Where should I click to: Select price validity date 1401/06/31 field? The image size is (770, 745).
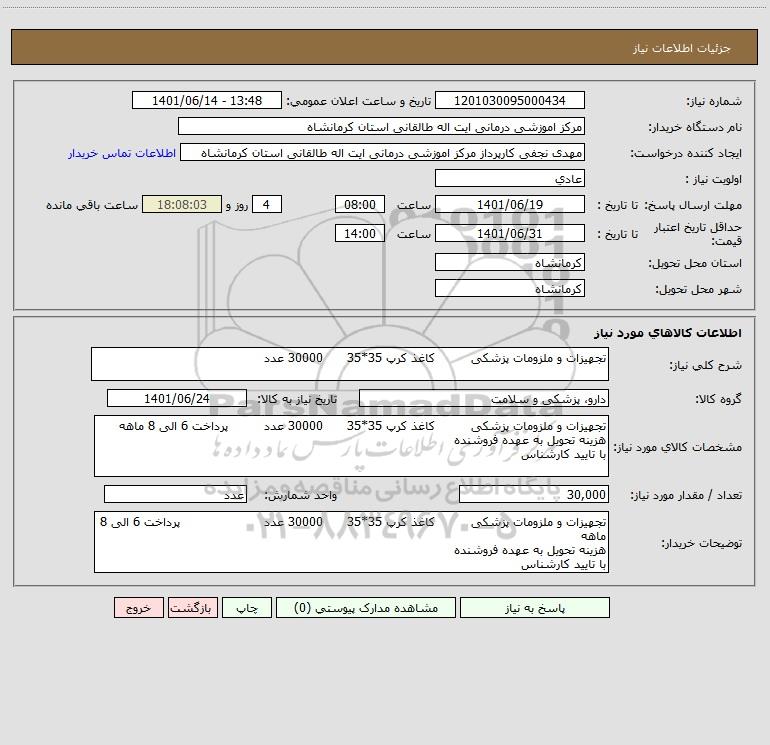pos(510,233)
